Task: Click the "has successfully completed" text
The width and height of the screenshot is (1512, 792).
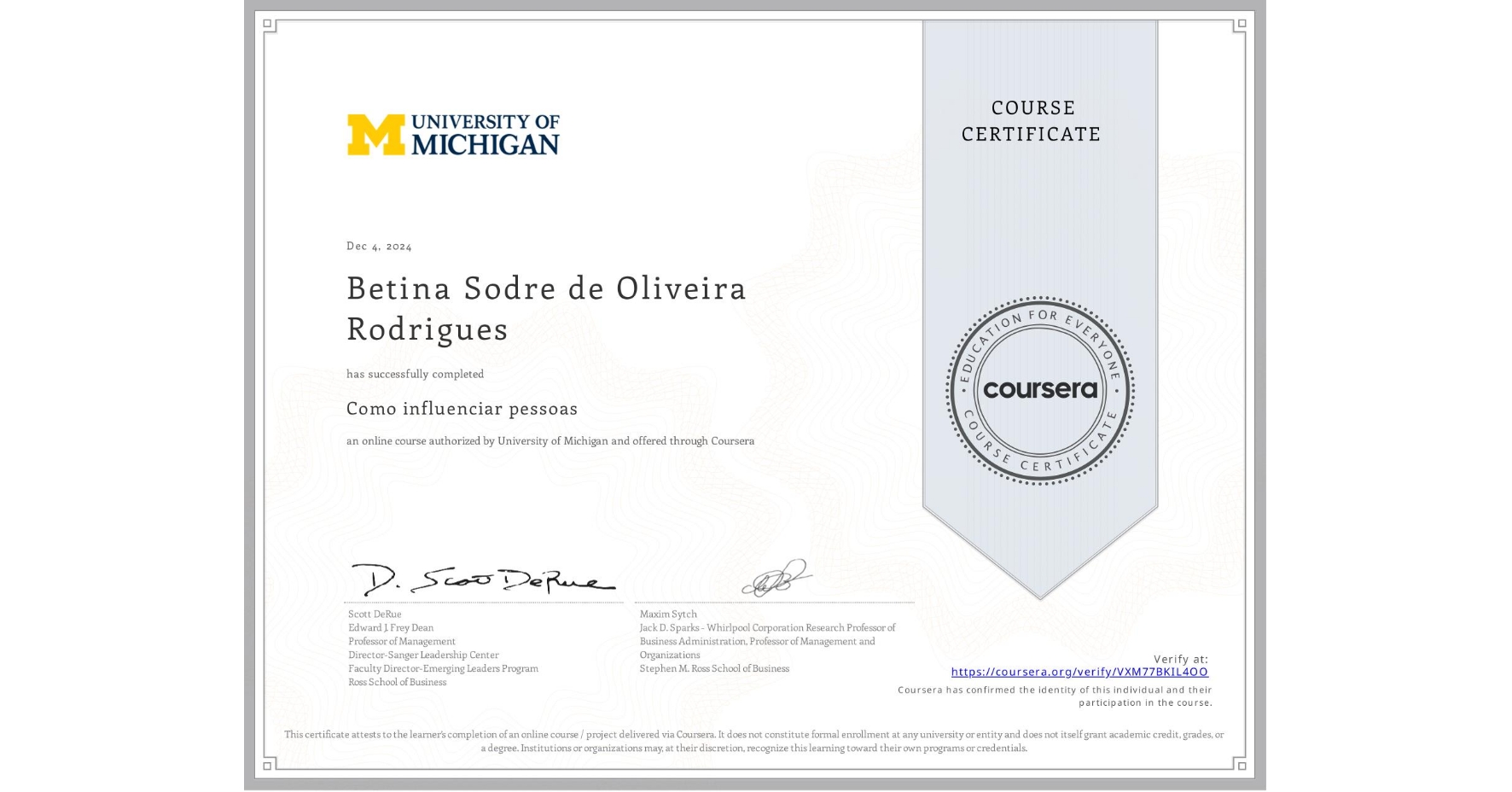Action: pos(415,374)
